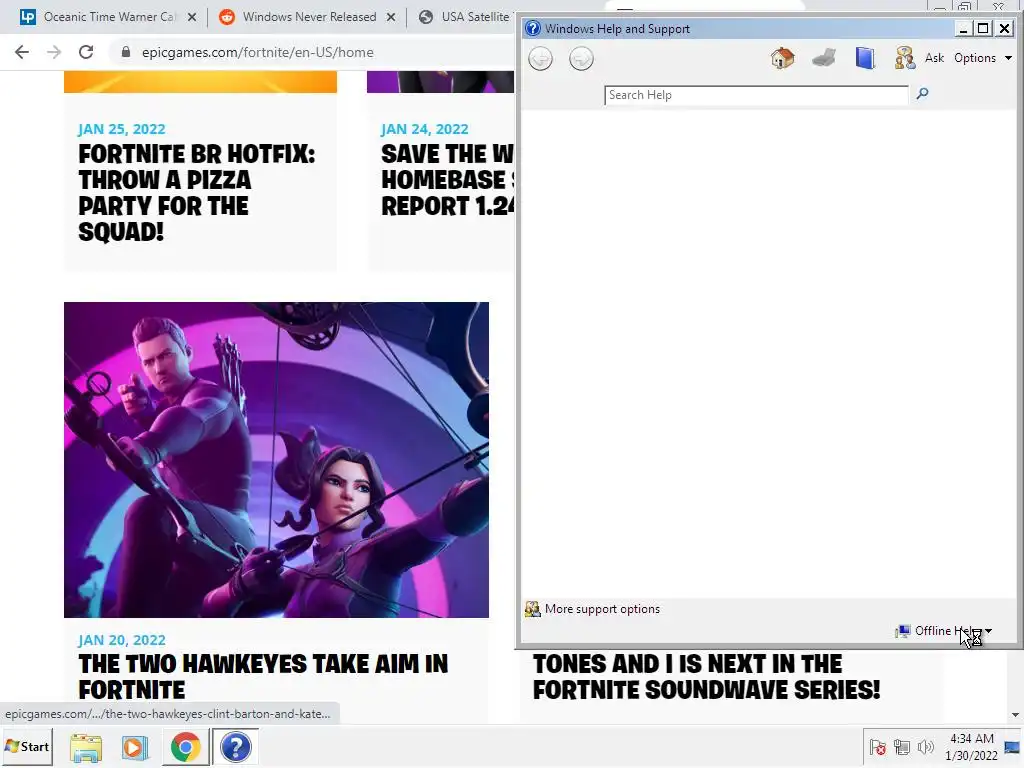Click page scrollbar down arrow in Chrome
This screenshot has height=768, width=1024.
[x=1015, y=715]
